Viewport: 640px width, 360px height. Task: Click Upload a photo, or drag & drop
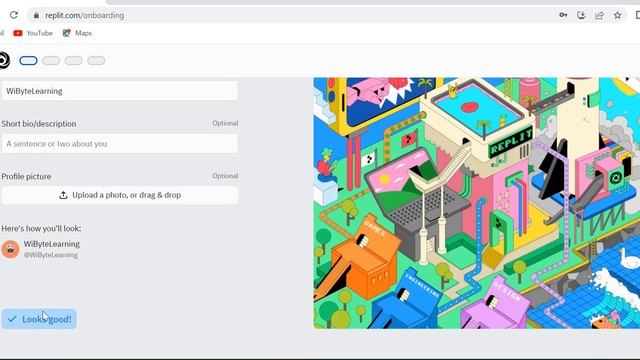[120, 195]
